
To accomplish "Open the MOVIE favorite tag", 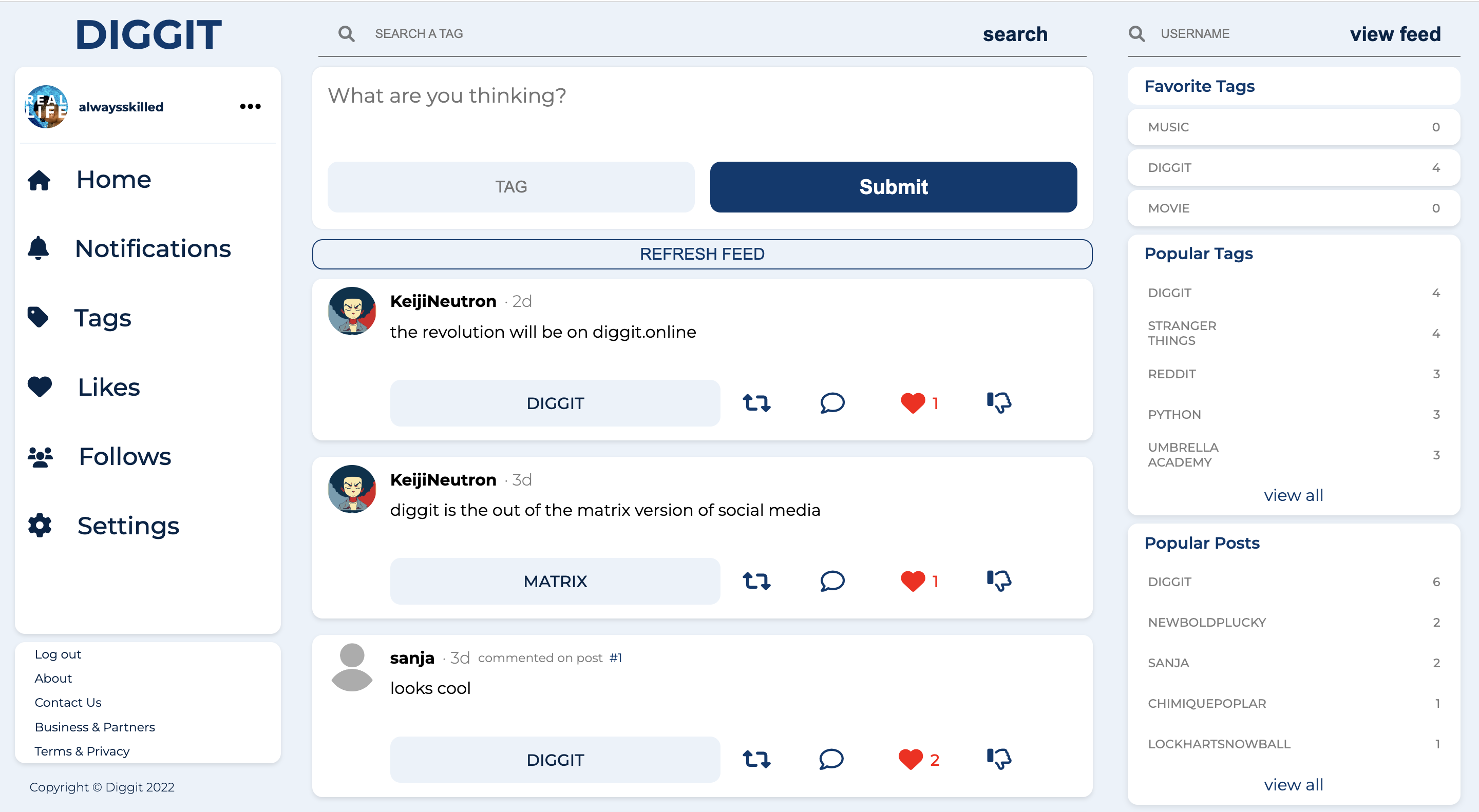I will click(1294, 208).
